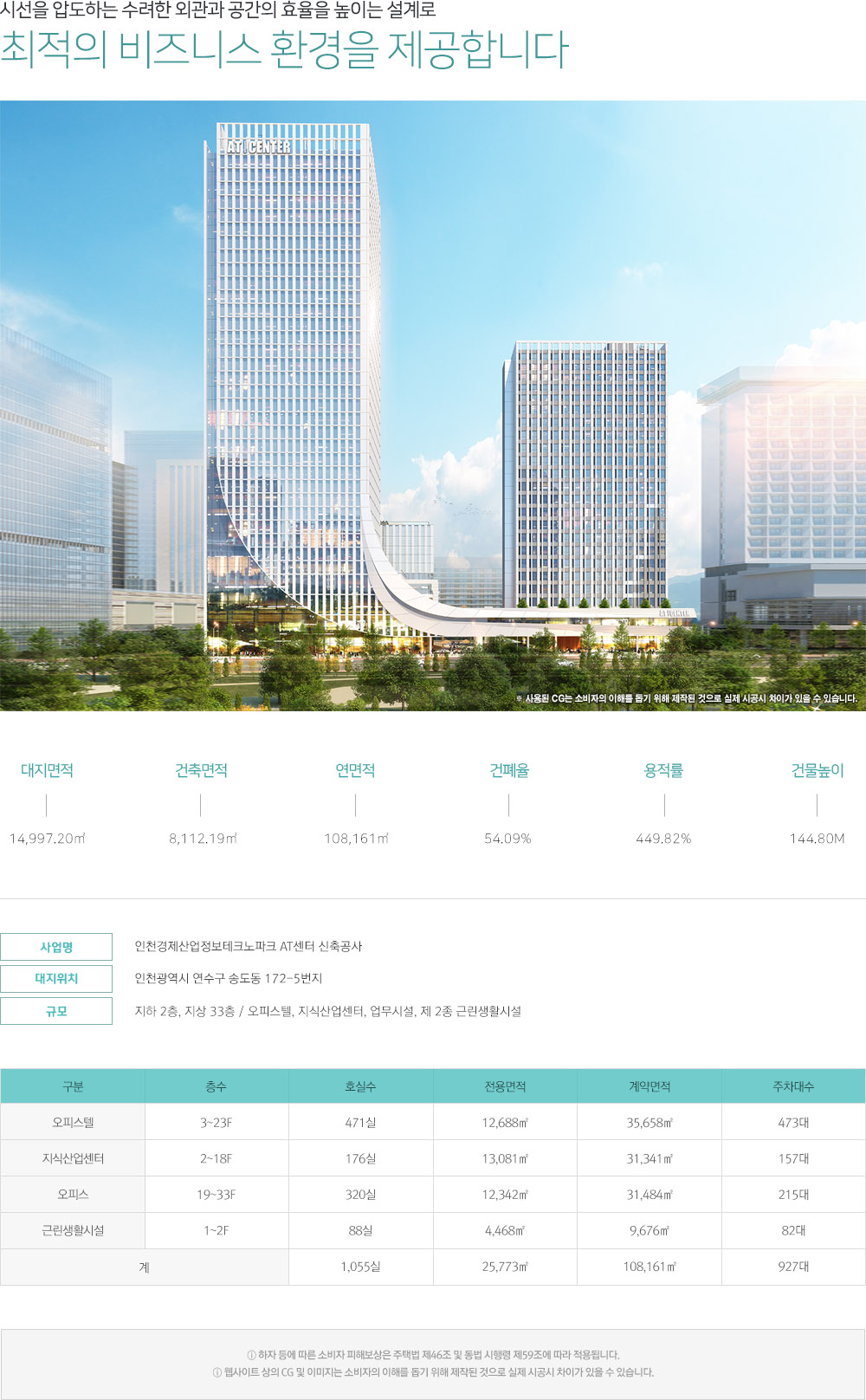This screenshot has width=866, height=1400.
Task: Click the 용적률 value 449.82%
Action: pyautogui.click(x=663, y=839)
